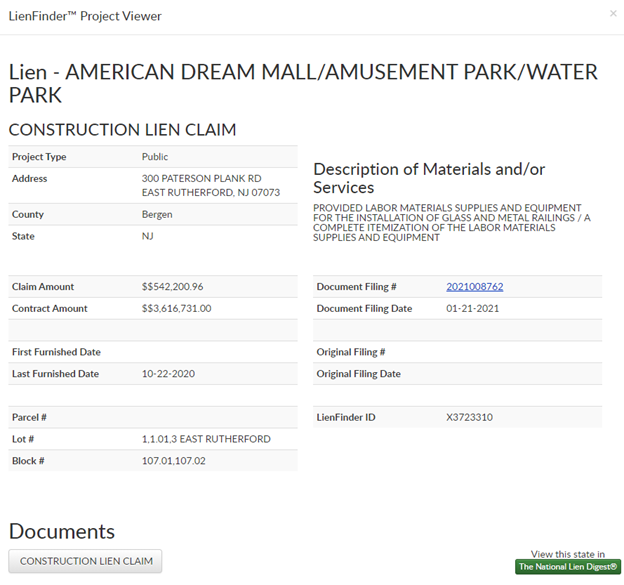Image resolution: width=624 pixels, height=585 pixels.
Task: Click the Documents section heading
Action: point(62,531)
